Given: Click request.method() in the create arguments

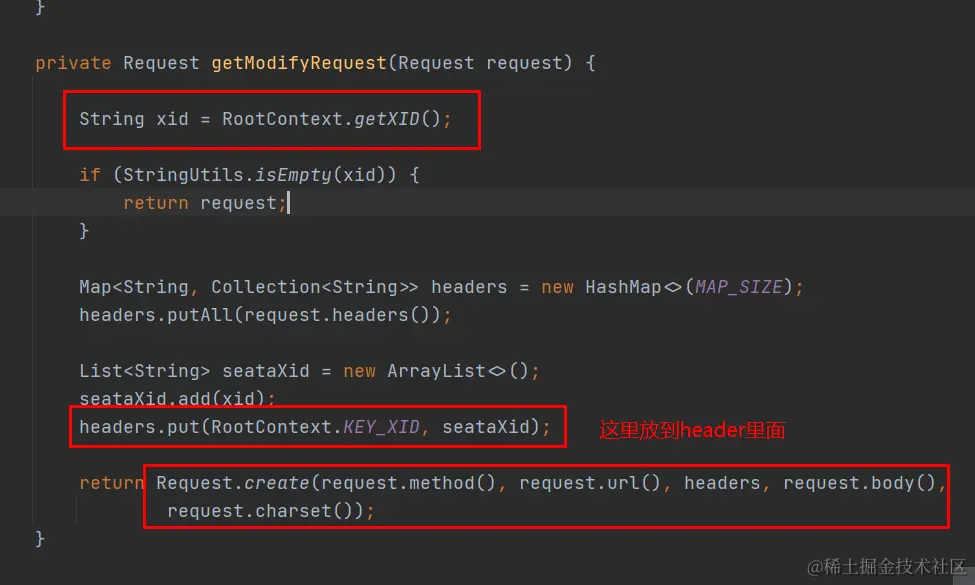Looking at the screenshot, I should 408,482.
